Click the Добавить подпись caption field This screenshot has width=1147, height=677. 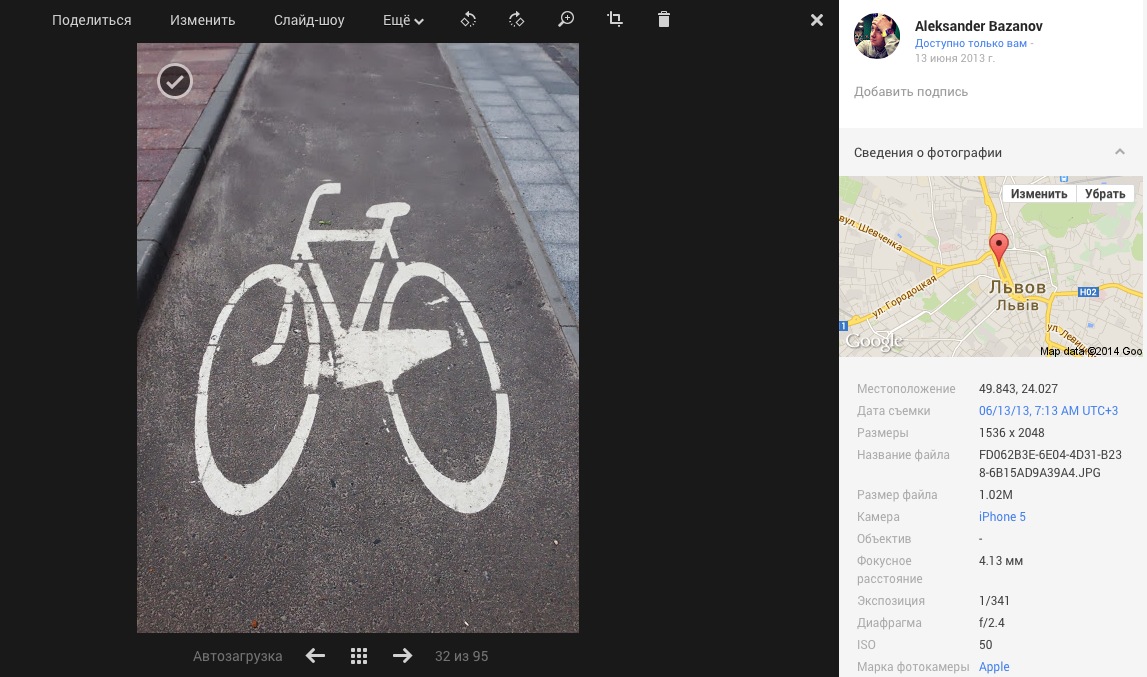click(911, 92)
